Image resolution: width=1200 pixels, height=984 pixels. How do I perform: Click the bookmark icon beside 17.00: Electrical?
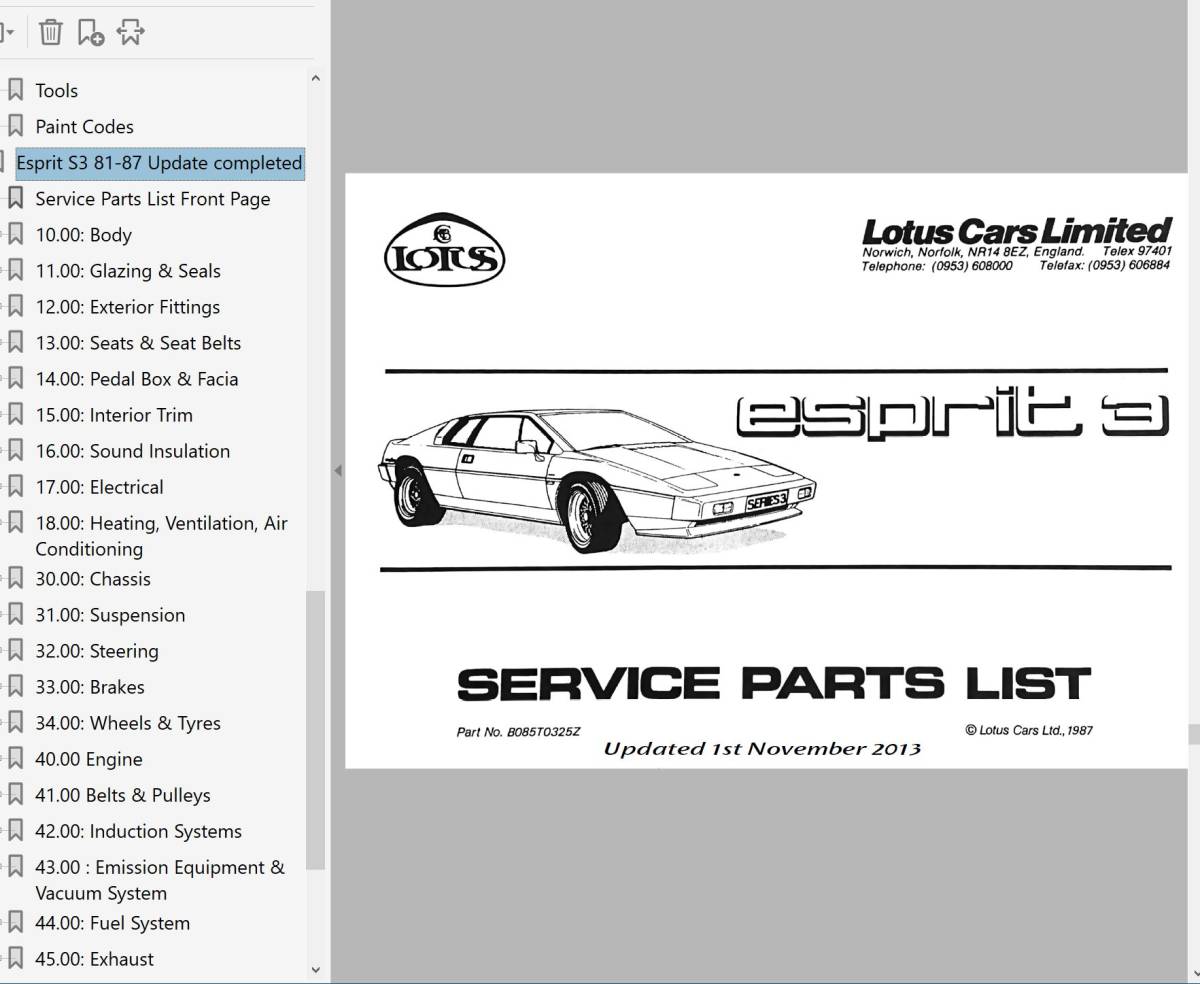click(x=15, y=486)
